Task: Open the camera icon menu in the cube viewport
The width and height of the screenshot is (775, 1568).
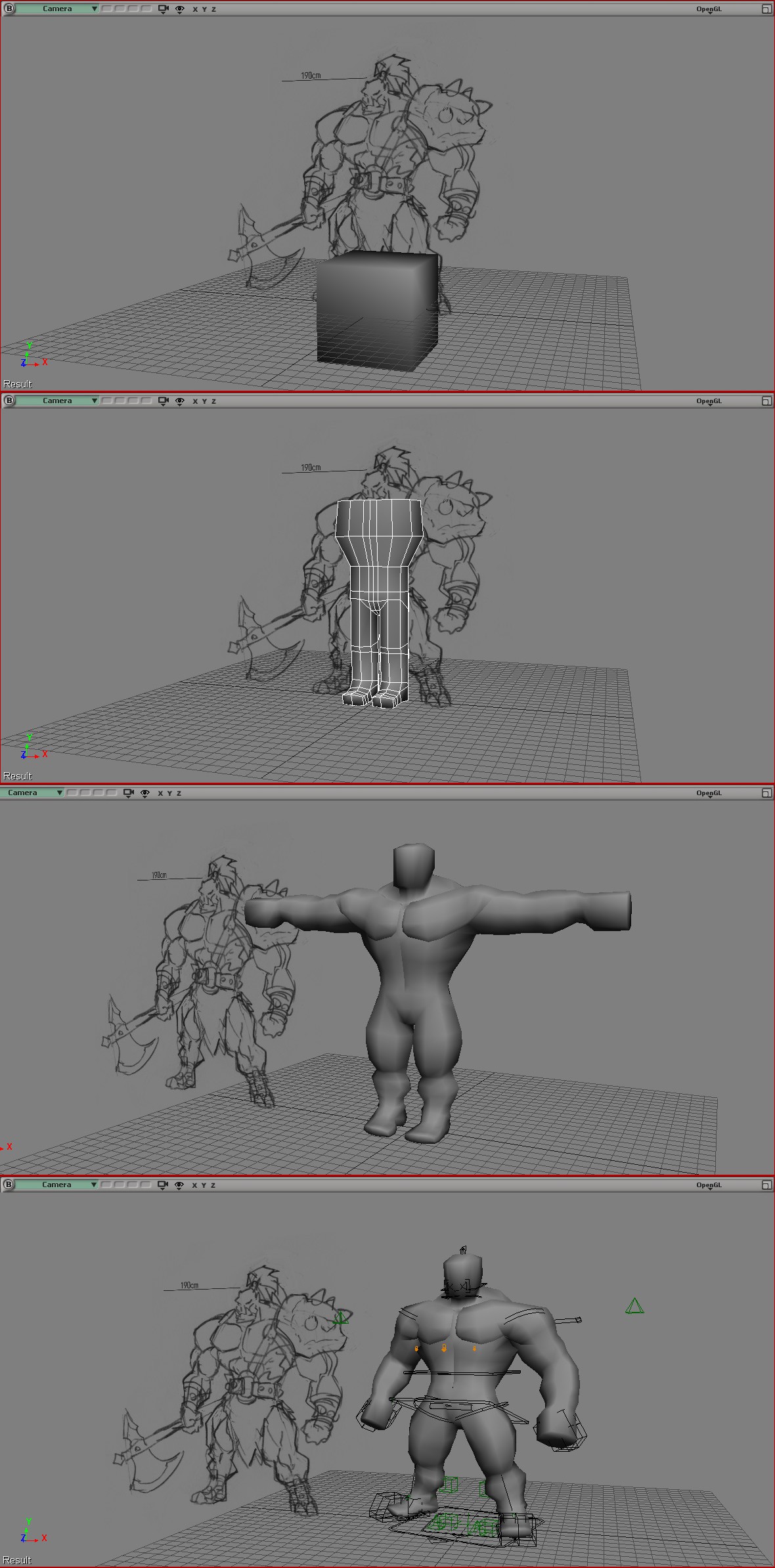Action: click(164, 9)
